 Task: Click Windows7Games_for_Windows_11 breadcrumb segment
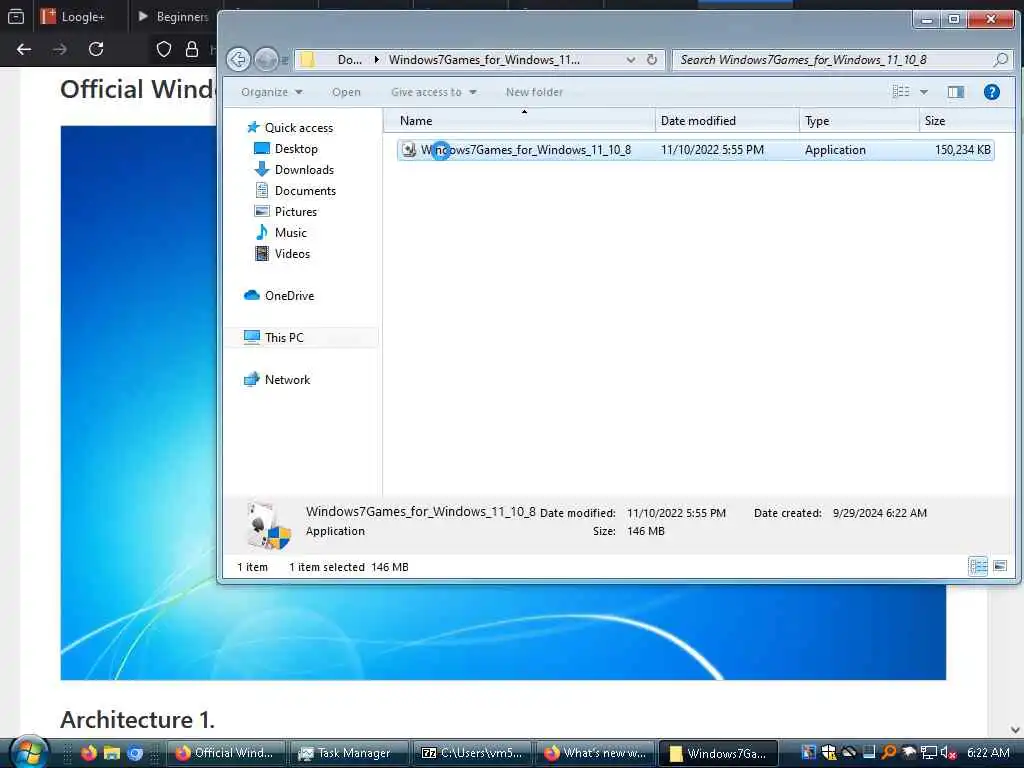(x=484, y=59)
